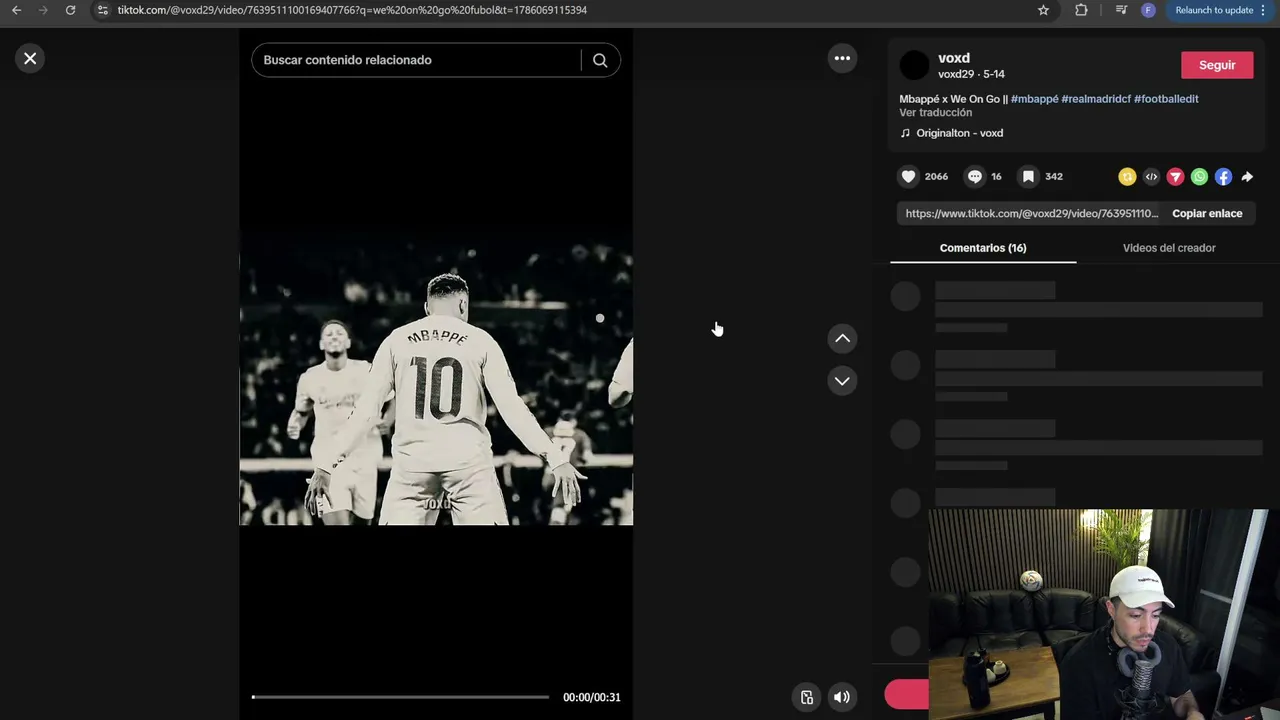Click the 'voxd29 · 5-14' username line

(x=971, y=74)
